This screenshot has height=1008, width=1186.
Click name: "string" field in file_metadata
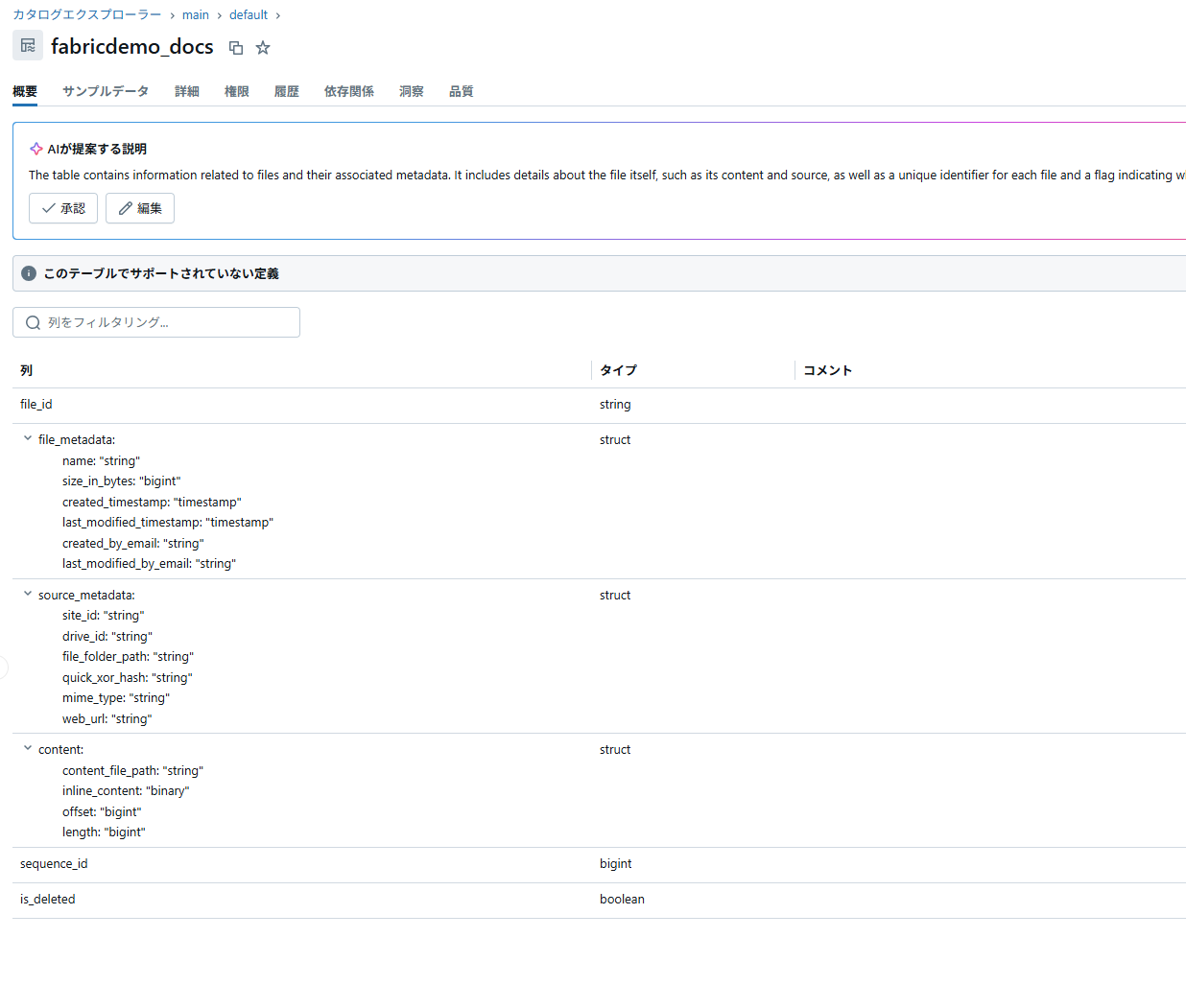tap(101, 461)
